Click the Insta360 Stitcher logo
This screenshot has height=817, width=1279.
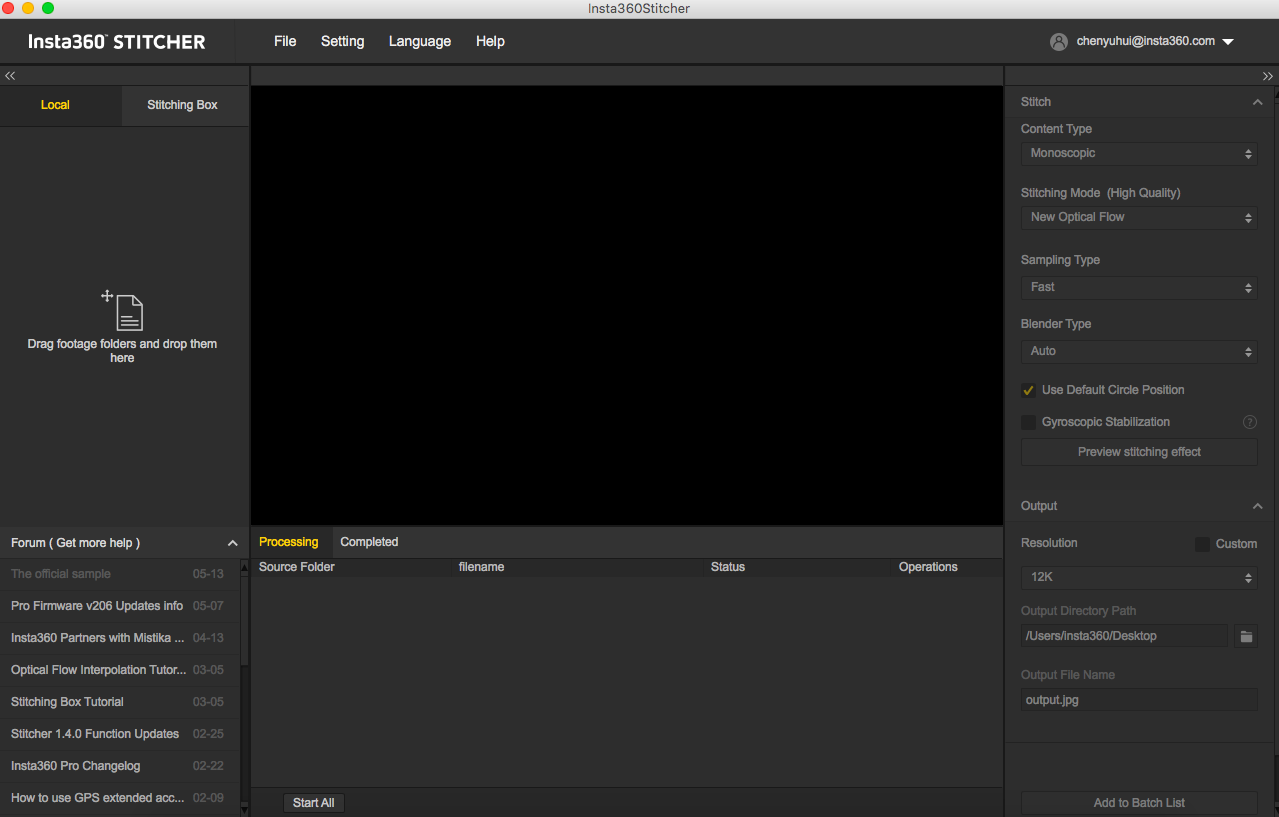tap(116, 42)
